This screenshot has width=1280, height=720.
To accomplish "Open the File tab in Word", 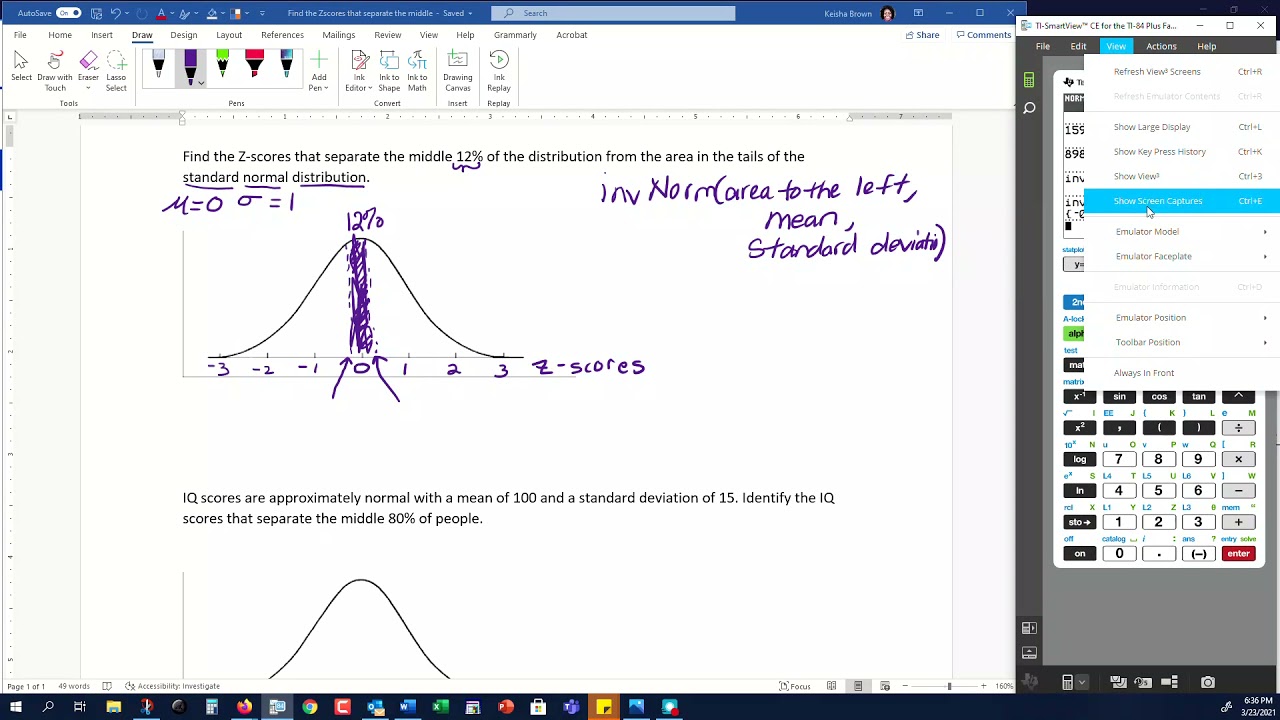I will pos(20,35).
